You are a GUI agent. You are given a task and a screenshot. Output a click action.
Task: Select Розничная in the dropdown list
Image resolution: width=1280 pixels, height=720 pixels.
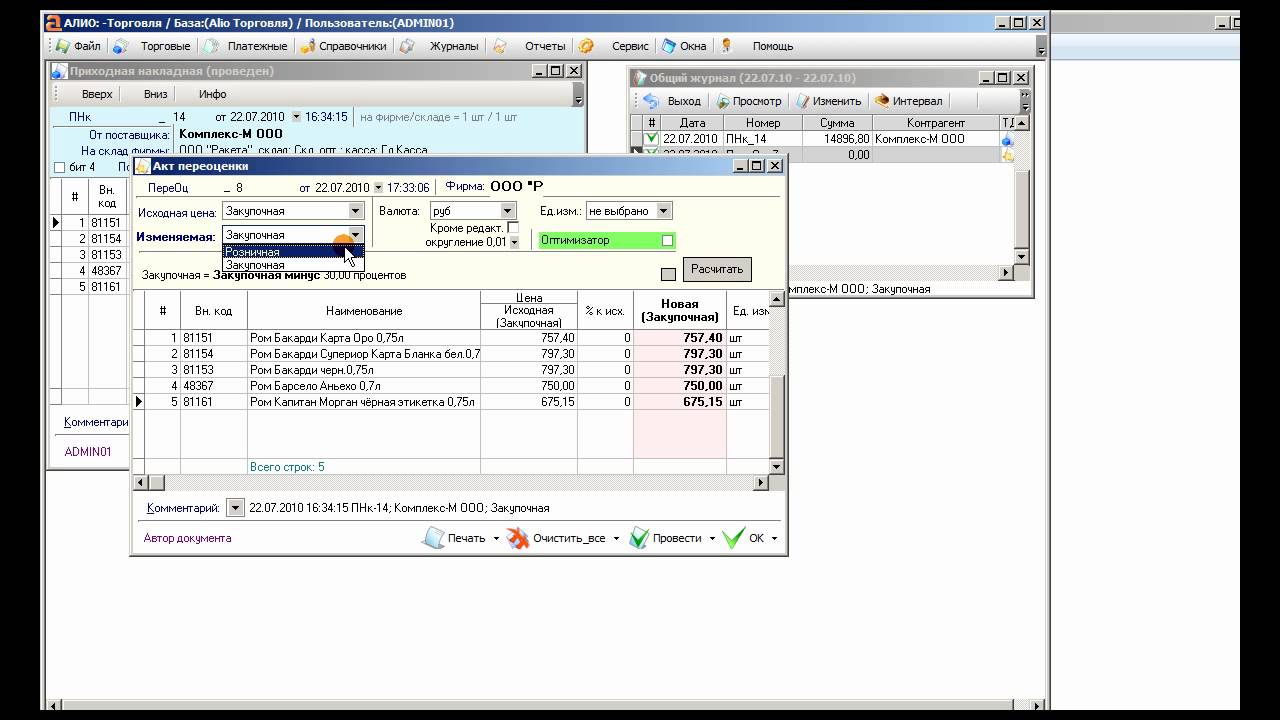(x=293, y=252)
